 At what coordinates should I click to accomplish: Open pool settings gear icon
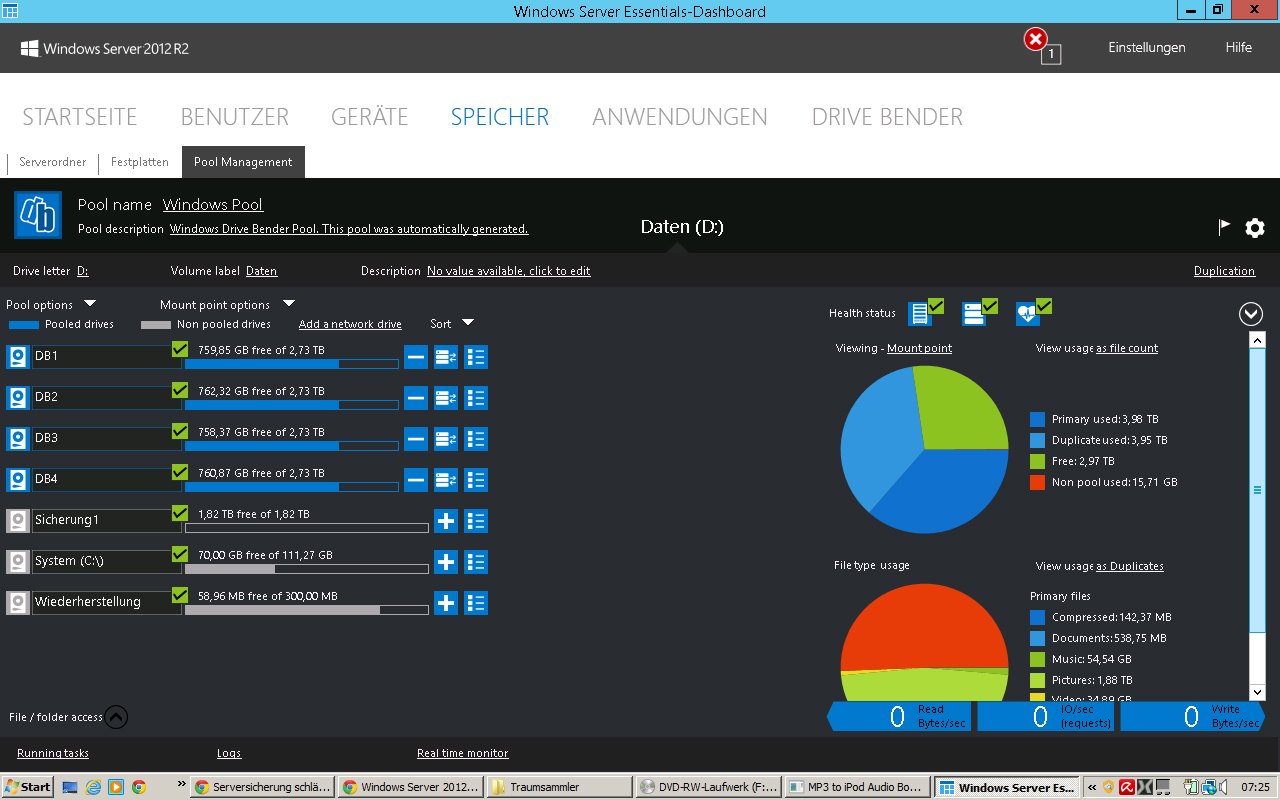(x=1255, y=228)
